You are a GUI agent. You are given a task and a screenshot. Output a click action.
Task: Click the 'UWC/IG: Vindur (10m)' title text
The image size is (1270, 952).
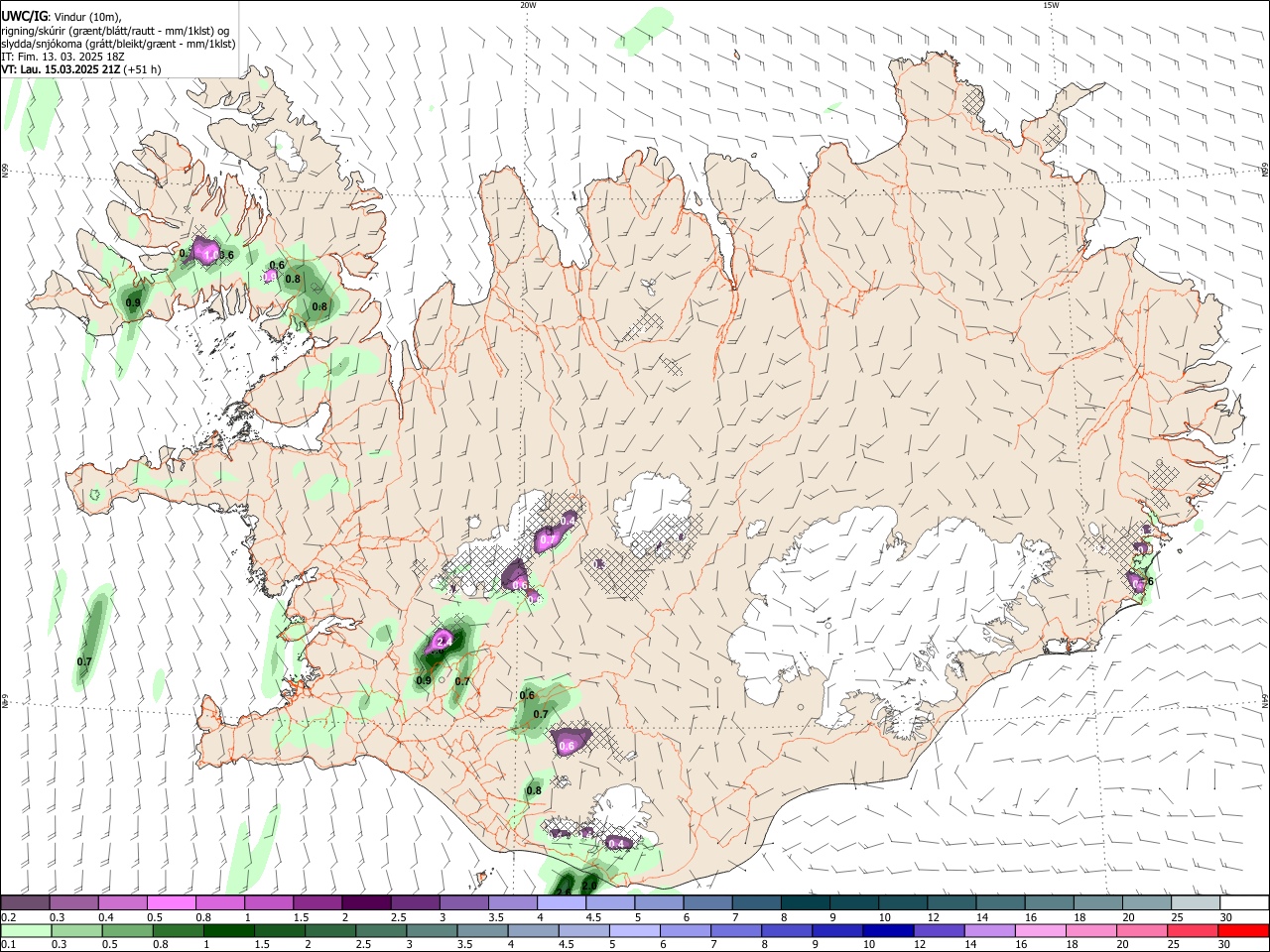[x=62, y=17]
